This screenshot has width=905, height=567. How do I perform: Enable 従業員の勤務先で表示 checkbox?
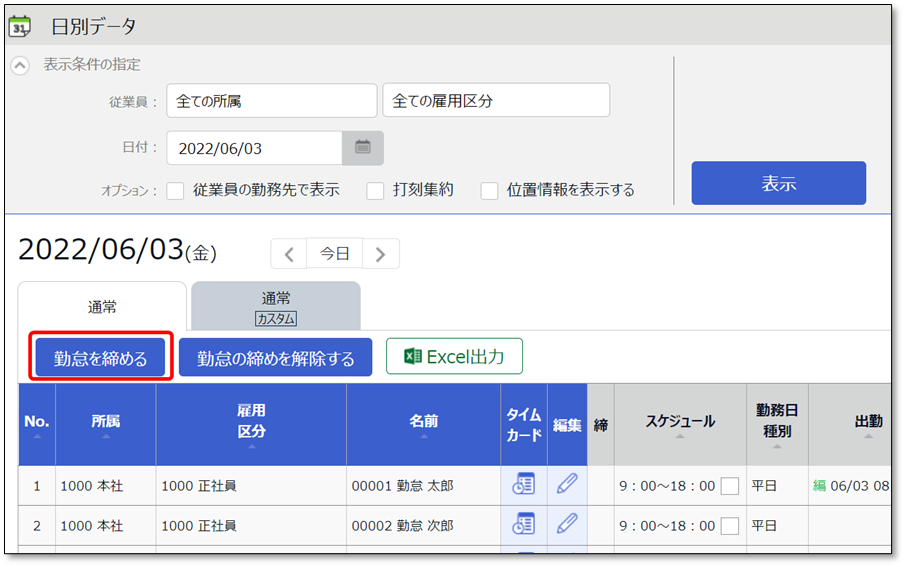click(x=176, y=190)
